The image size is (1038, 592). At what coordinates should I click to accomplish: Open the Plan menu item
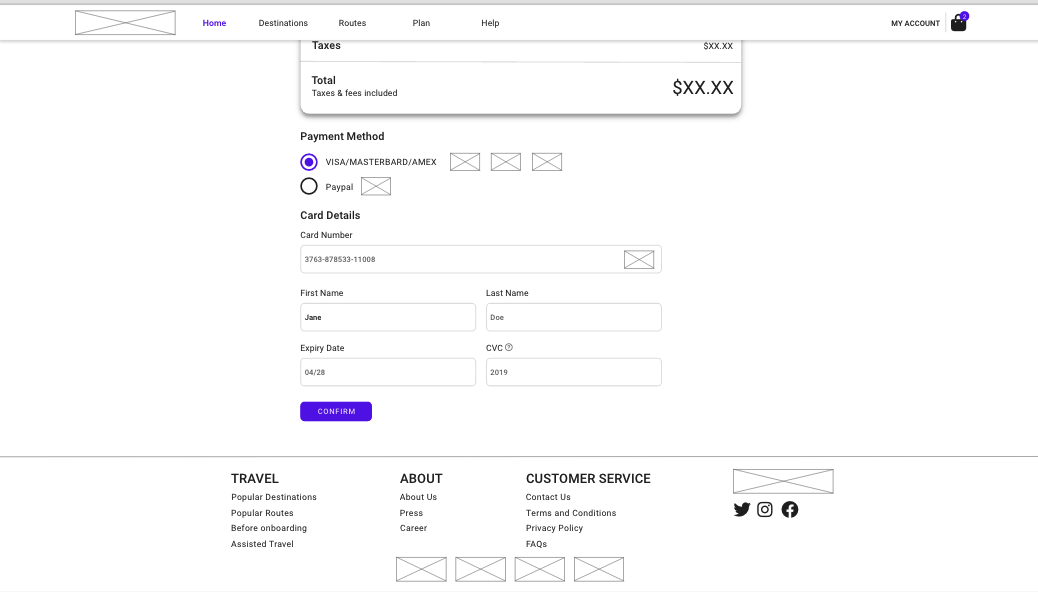[421, 22]
